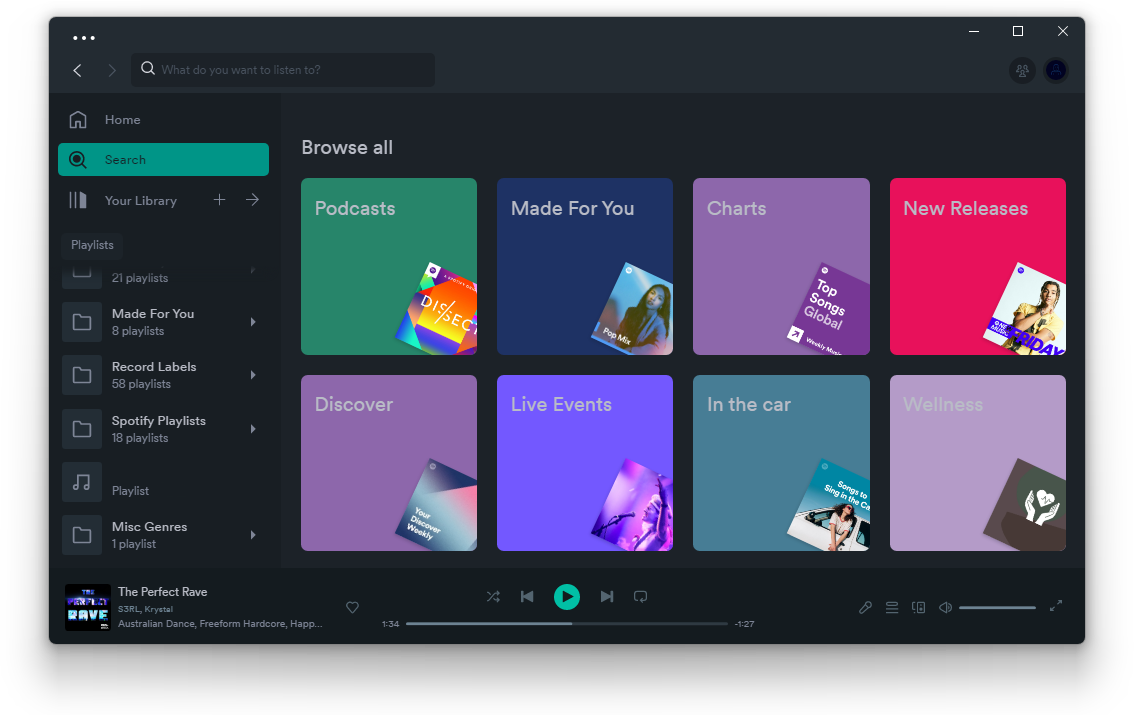Toggle shuffle playback
Viewport: 1134px width, 715px height.
(493, 596)
